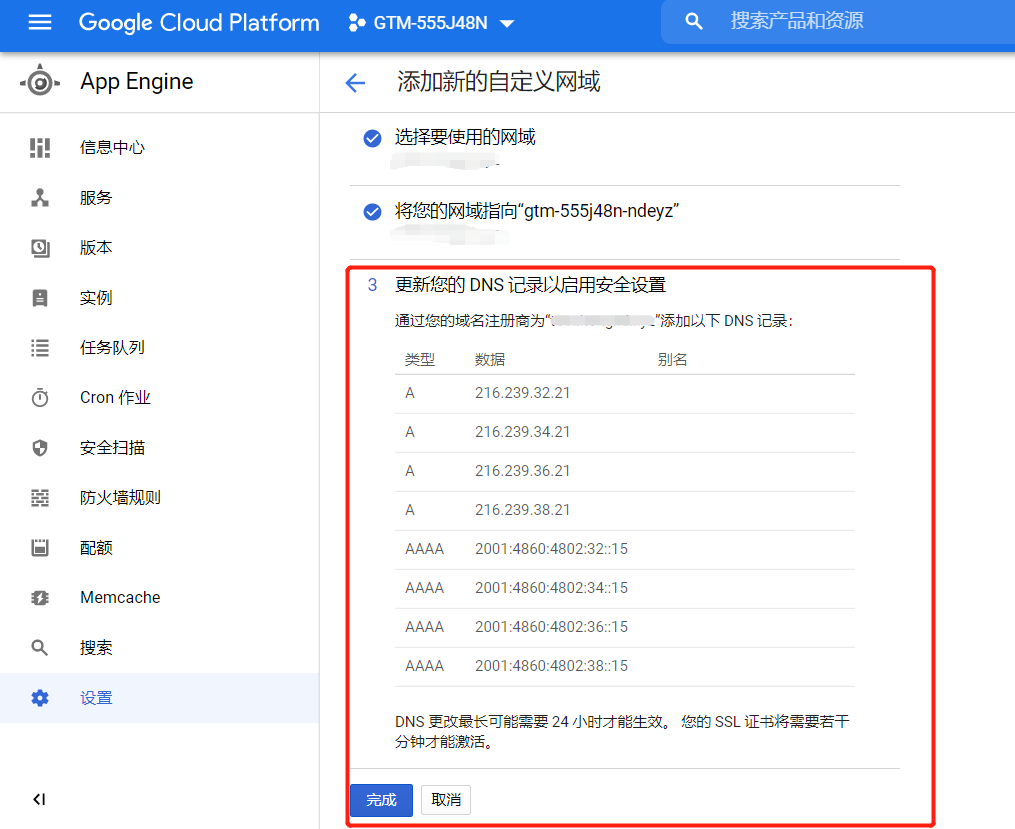This screenshot has height=829, width=1015.
Task: Open the 安全扫描 menu item
Action: [x=159, y=448]
